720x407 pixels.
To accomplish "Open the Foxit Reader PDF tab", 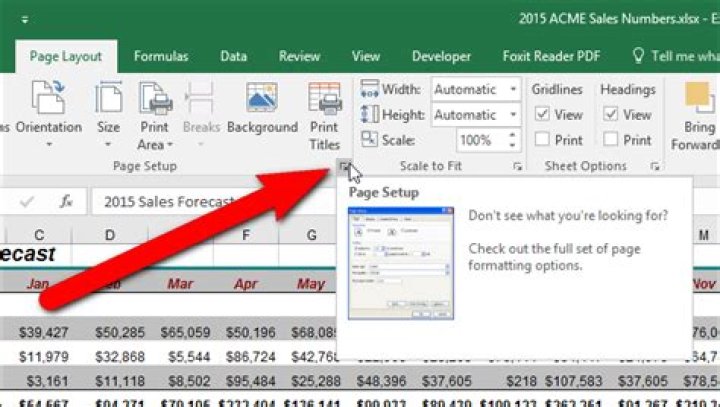I will pos(551,56).
